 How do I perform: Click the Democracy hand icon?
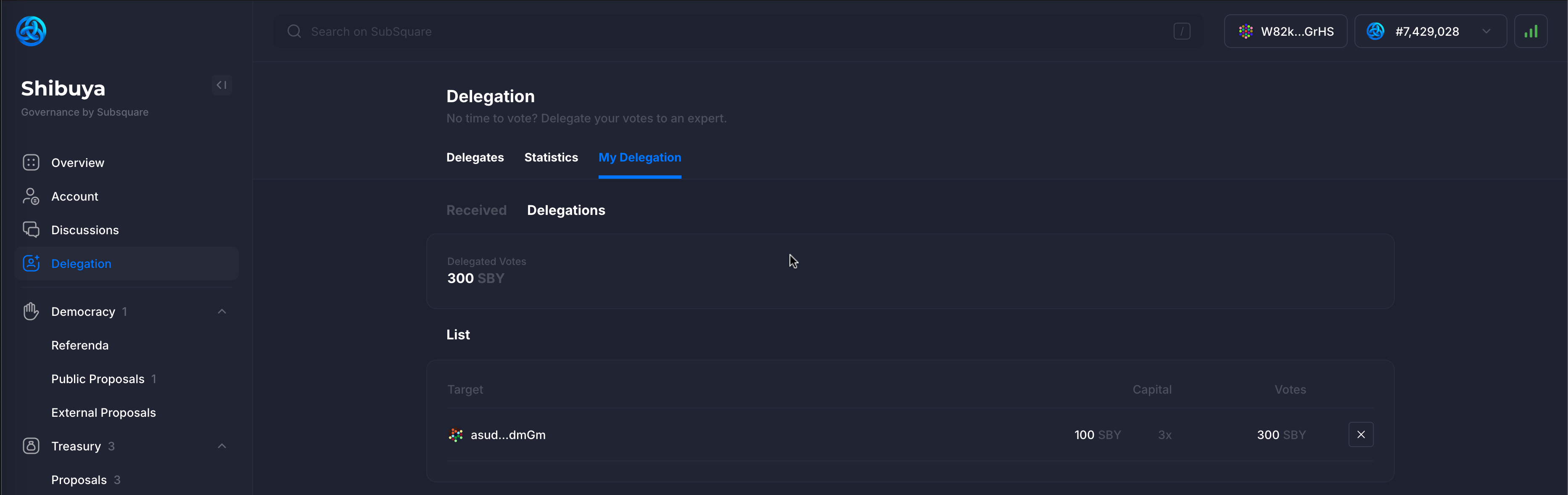click(x=31, y=311)
